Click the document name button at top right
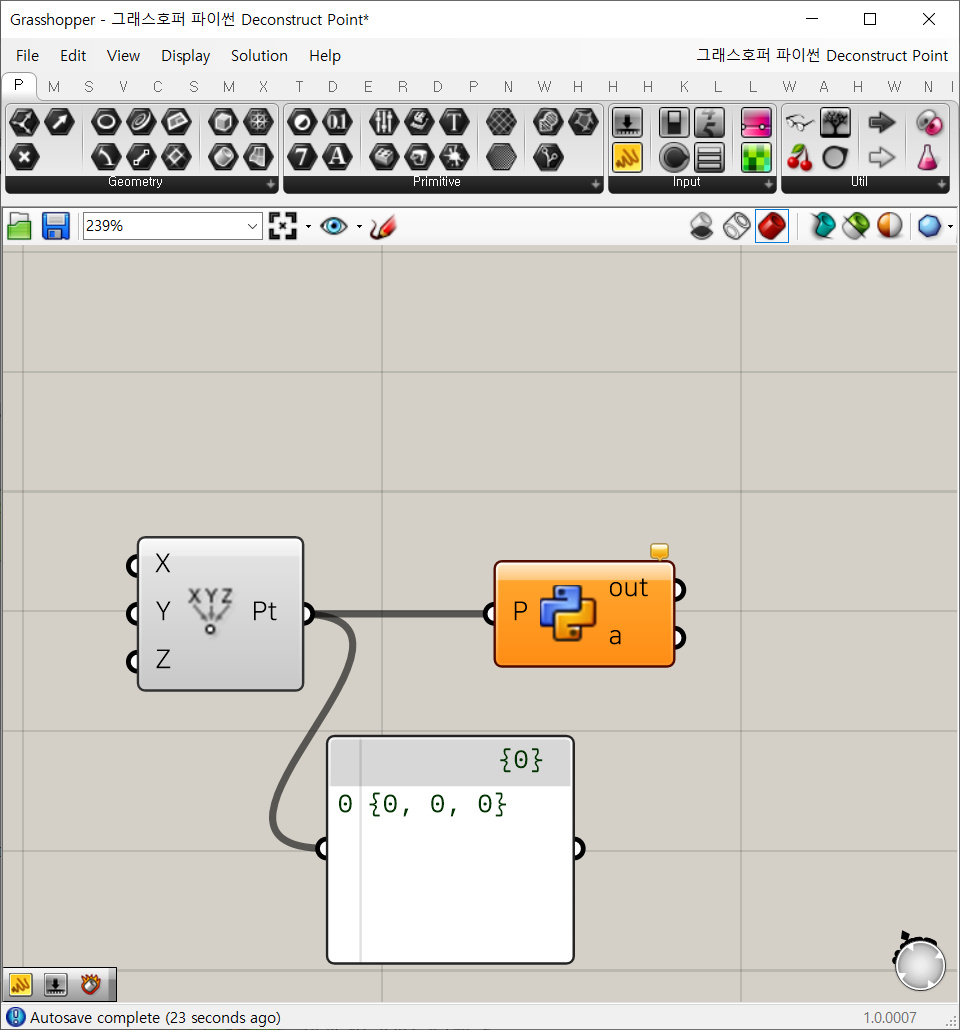The height and width of the screenshot is (1030, 960). (x=822, y=56)
